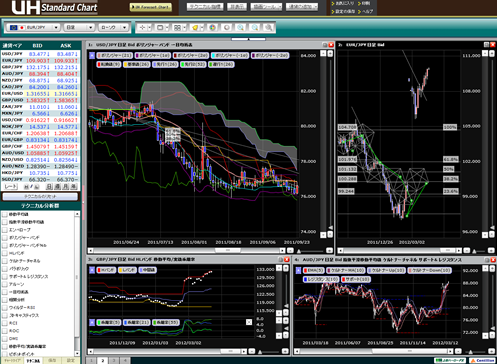Check the RCI indicator checkbox
Viewport: 497px width, 364px height.
click(x=5, y=323)
